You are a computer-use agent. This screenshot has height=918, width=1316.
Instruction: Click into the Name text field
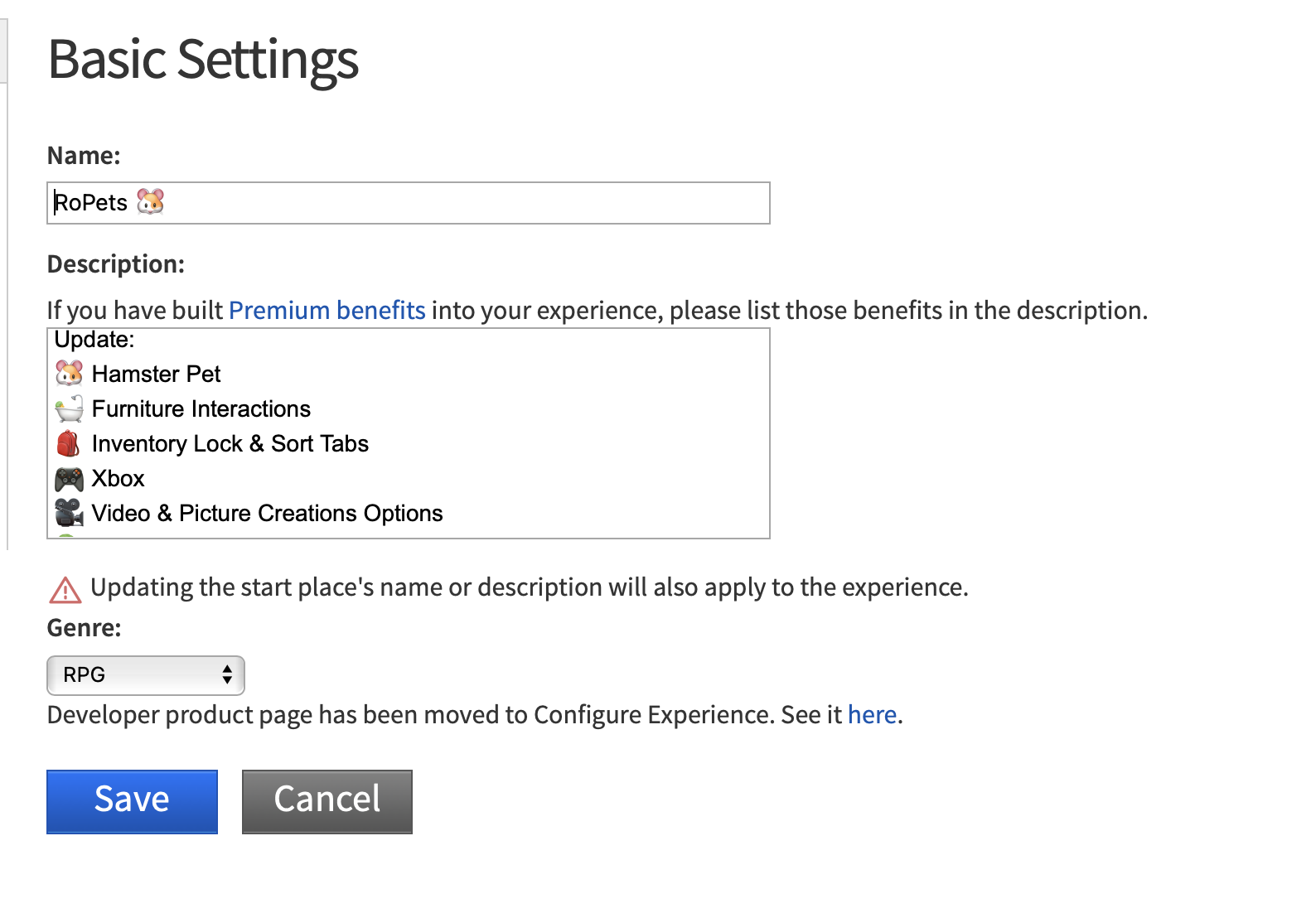point(464,203)
